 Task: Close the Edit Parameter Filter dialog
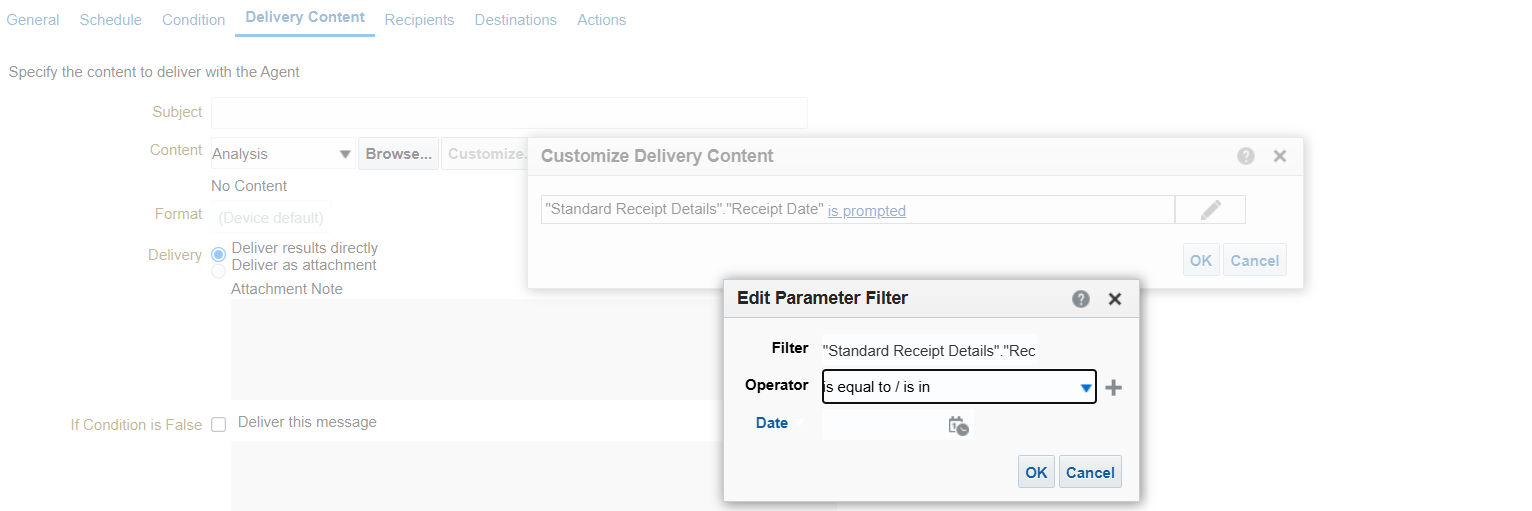coord(1115,299)
